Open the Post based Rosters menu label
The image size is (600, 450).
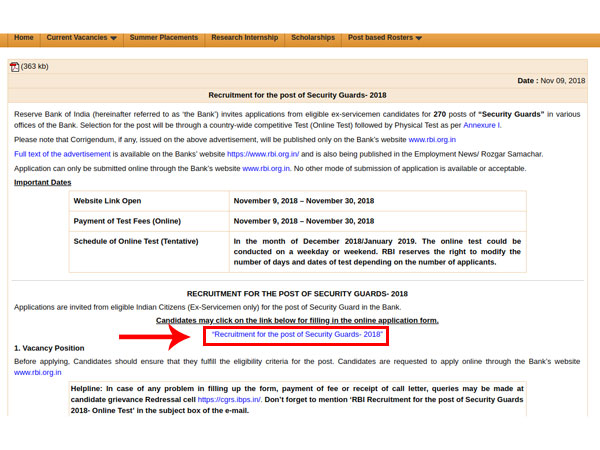(380, 38)
